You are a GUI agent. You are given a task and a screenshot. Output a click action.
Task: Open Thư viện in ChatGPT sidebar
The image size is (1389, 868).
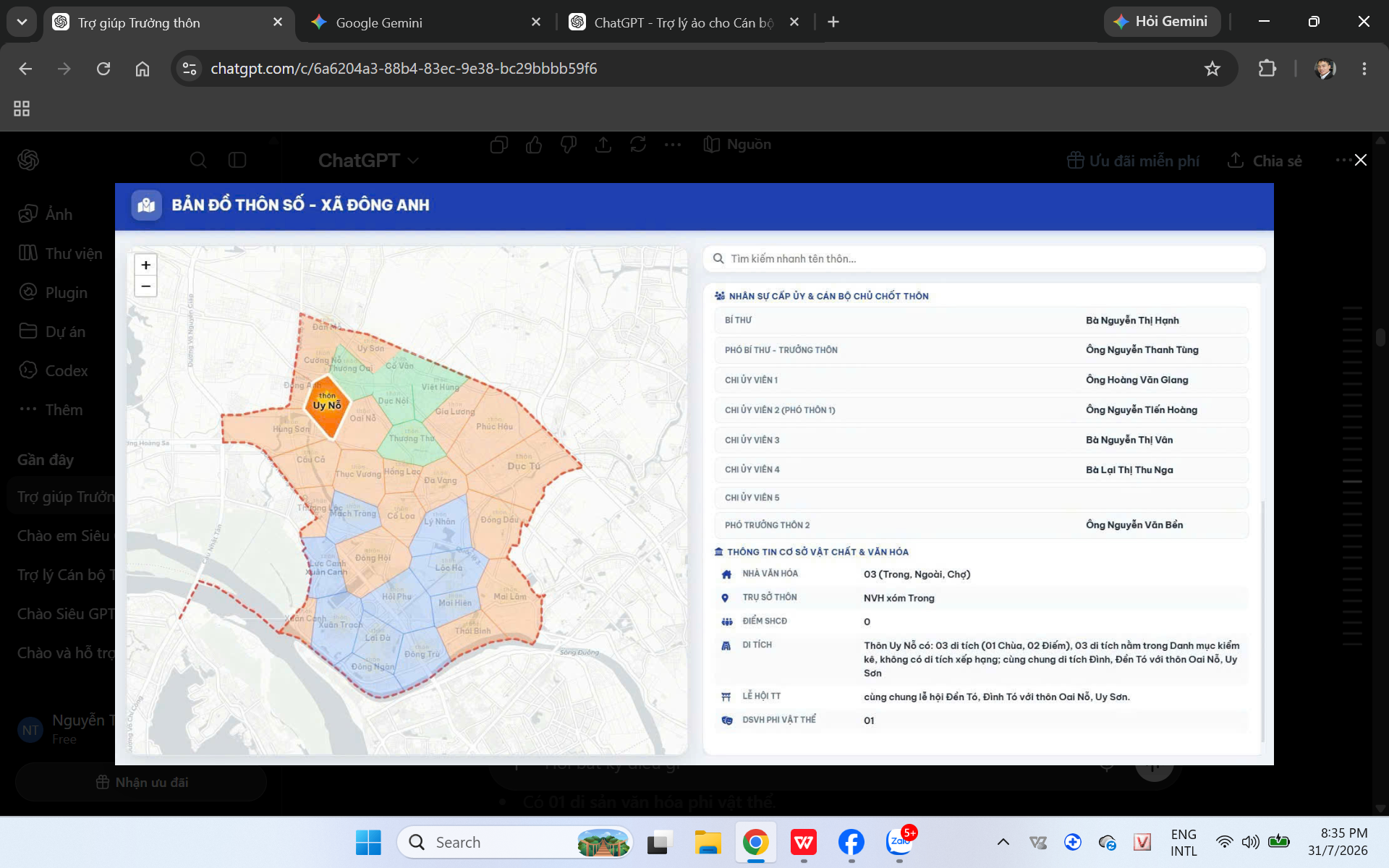pyautogui.click(x=61, y=253)
